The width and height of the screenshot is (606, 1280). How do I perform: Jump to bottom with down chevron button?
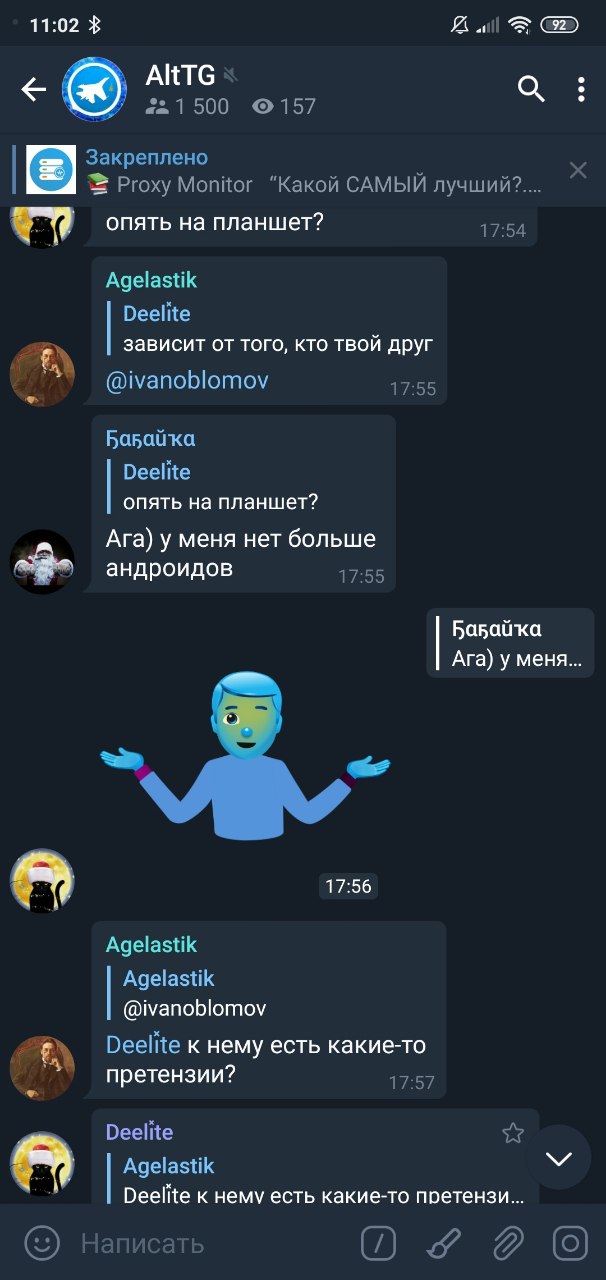coord(558,1157)
